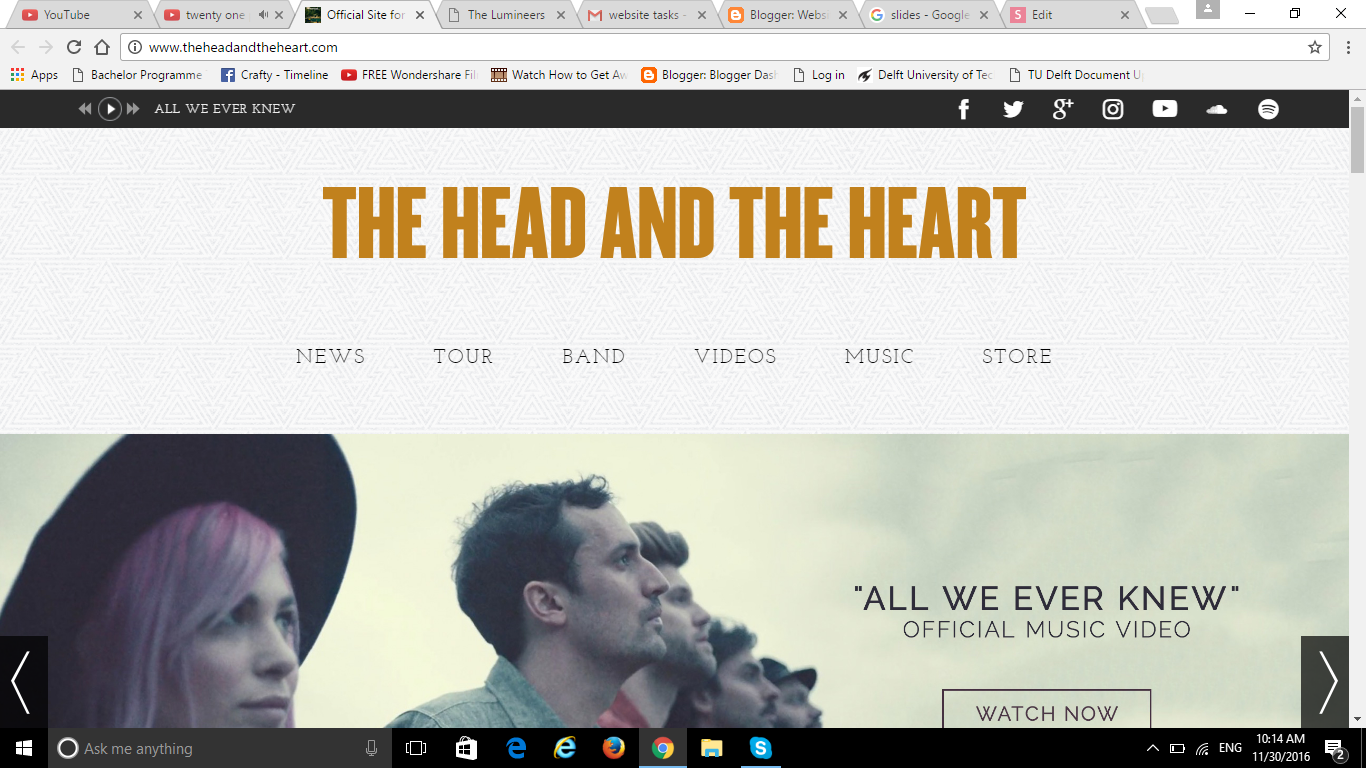This screenshot has width=1366, height=768.
Task: Switch to the website tasks Gmail tab
Action: (648, 15)
